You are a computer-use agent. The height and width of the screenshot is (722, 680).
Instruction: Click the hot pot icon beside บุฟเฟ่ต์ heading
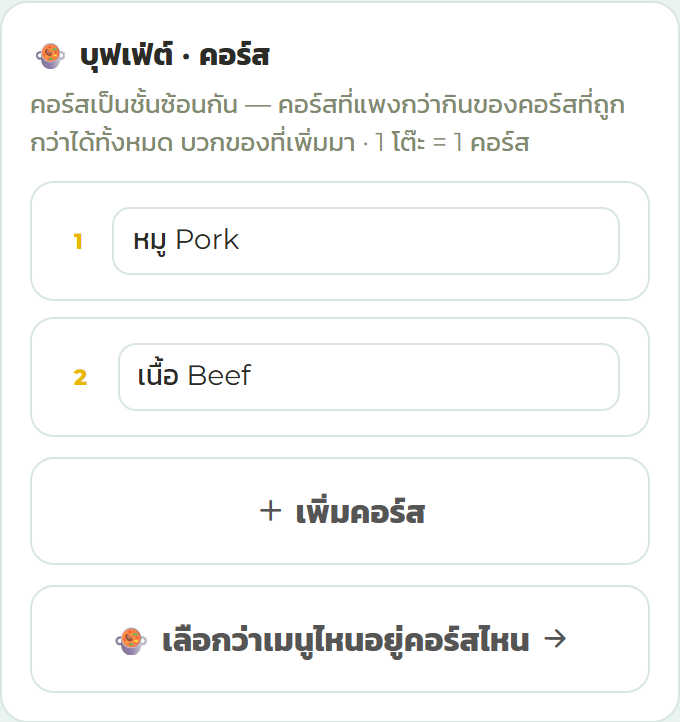pyautogui.click(x=50, y=56)
